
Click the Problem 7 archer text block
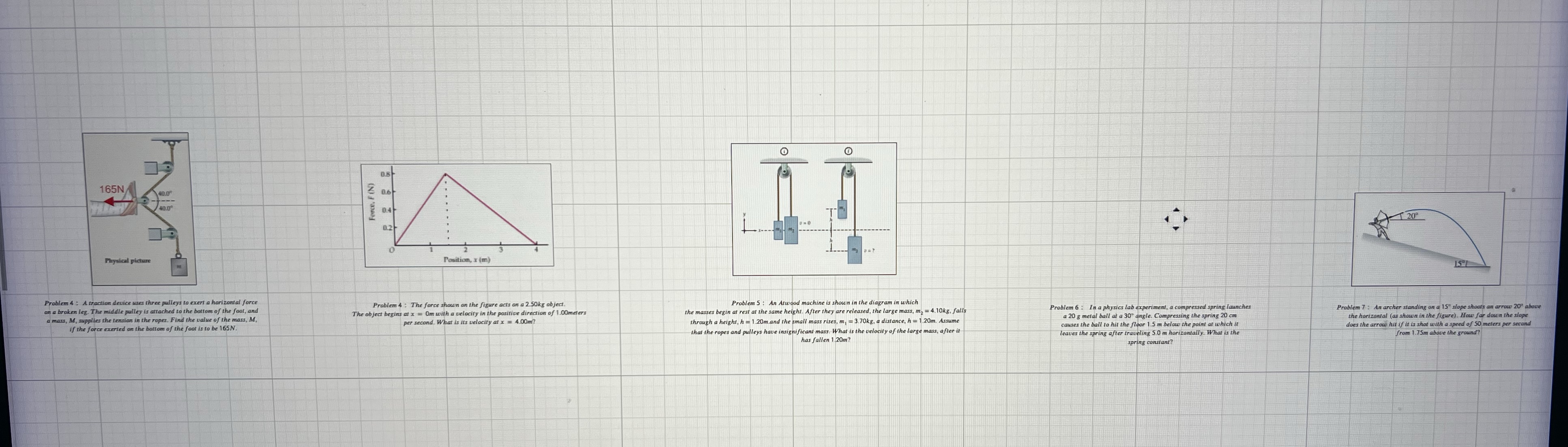pyautogui.click(x=1439, y=320)
